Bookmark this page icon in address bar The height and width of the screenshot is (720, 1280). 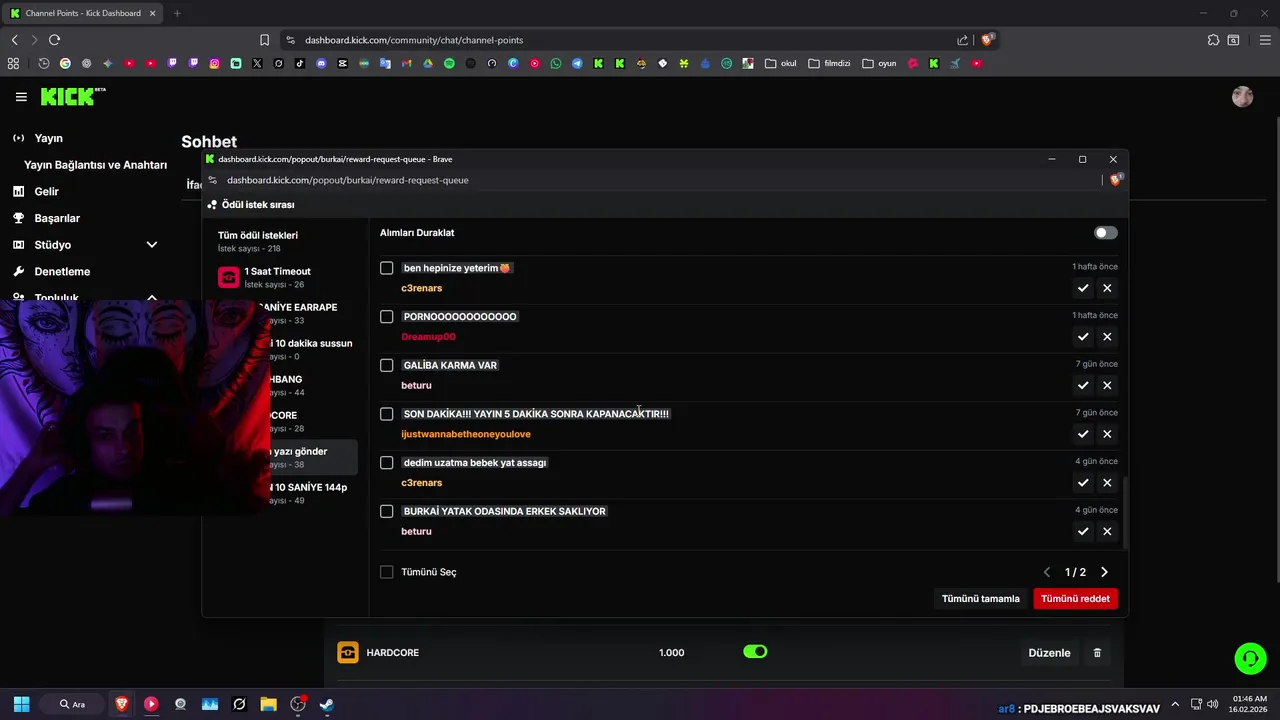point(264,40)
